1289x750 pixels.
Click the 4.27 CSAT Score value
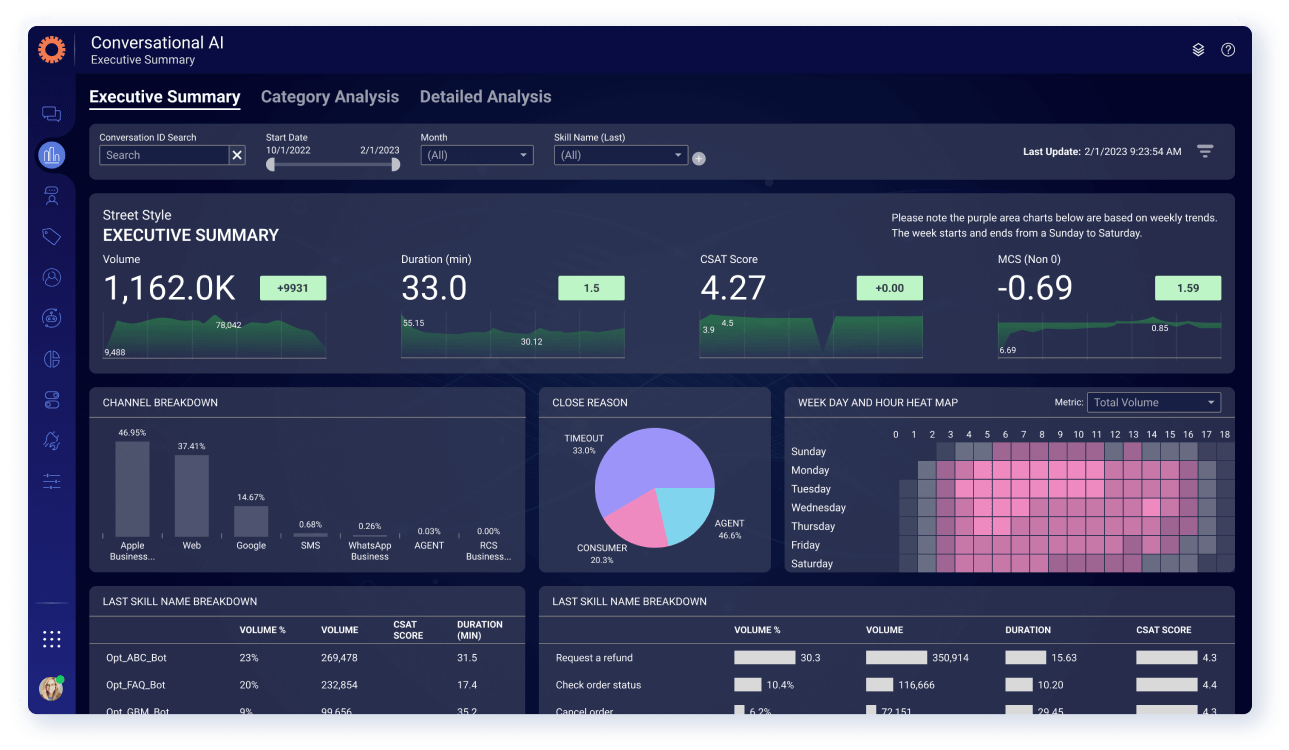coord(733,288)
